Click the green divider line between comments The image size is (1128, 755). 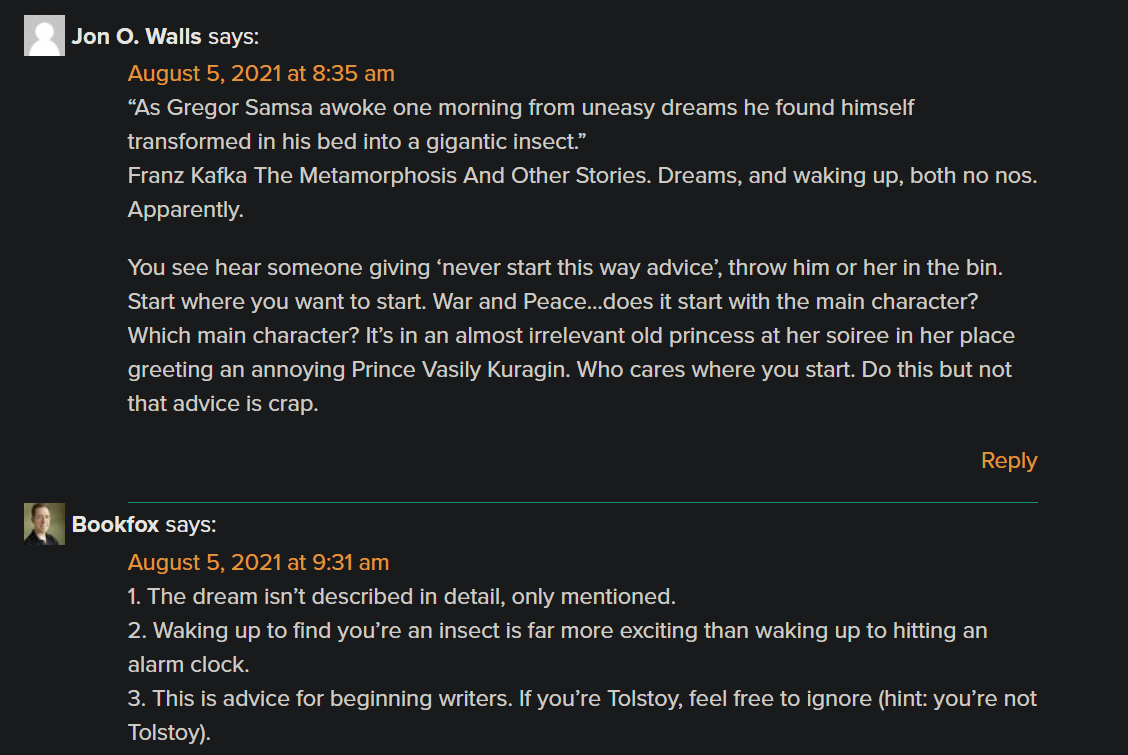click(582, 501)
